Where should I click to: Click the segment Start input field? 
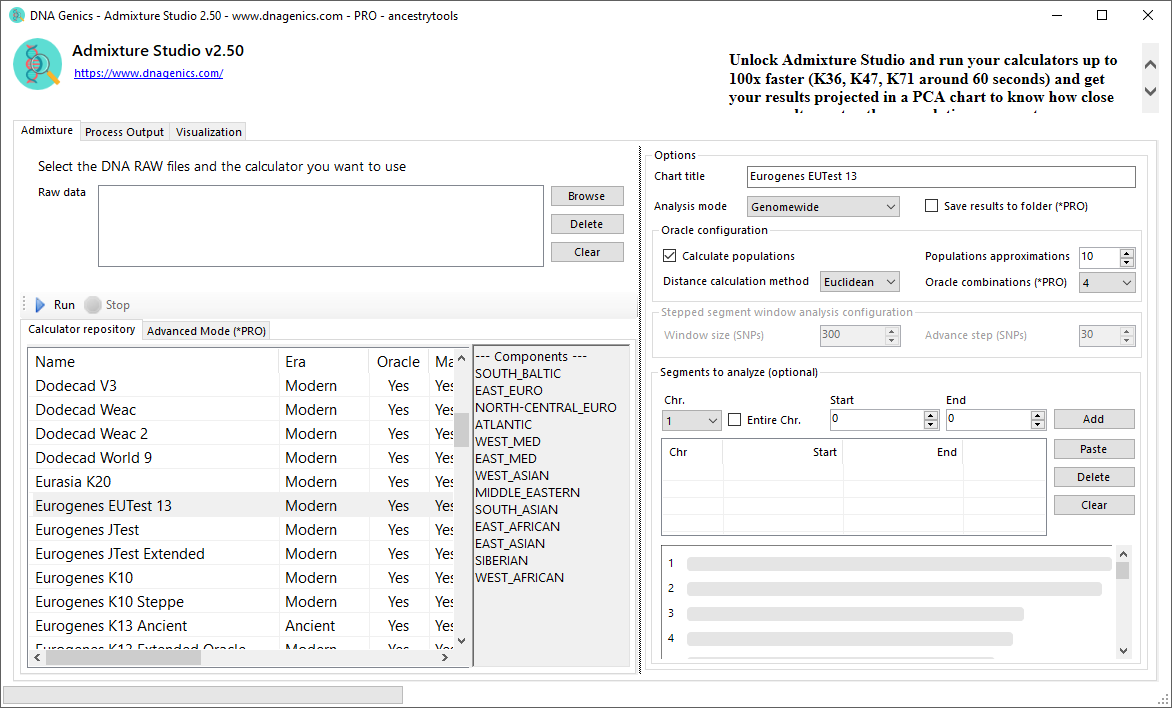click(x=877, y=419)
